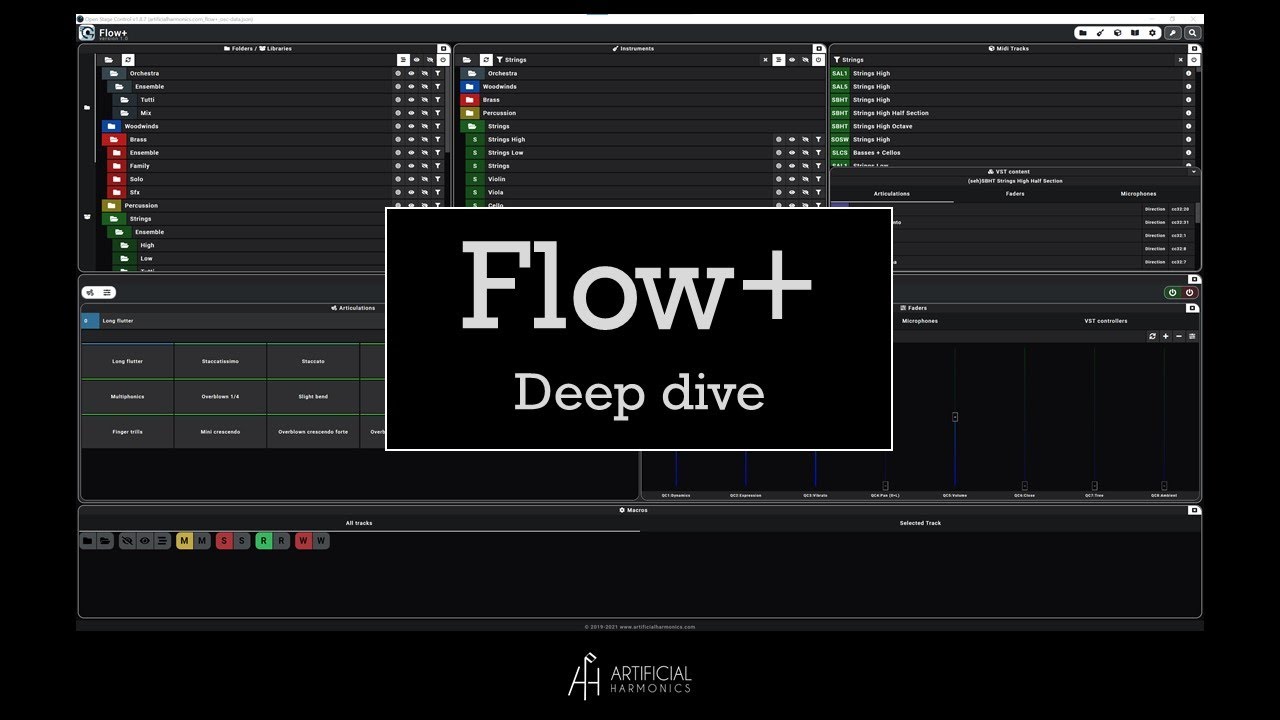1280x720 pixels.
Task: Toggle the yellow M mute macro
Action: click(184, 541)
